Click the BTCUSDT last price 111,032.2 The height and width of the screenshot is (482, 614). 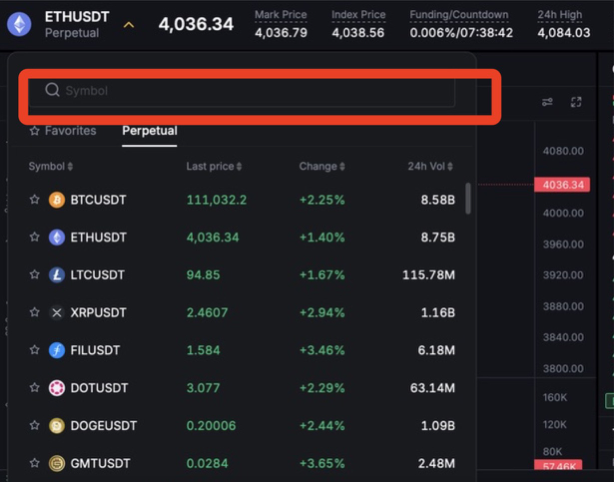(x=217, y=200)
